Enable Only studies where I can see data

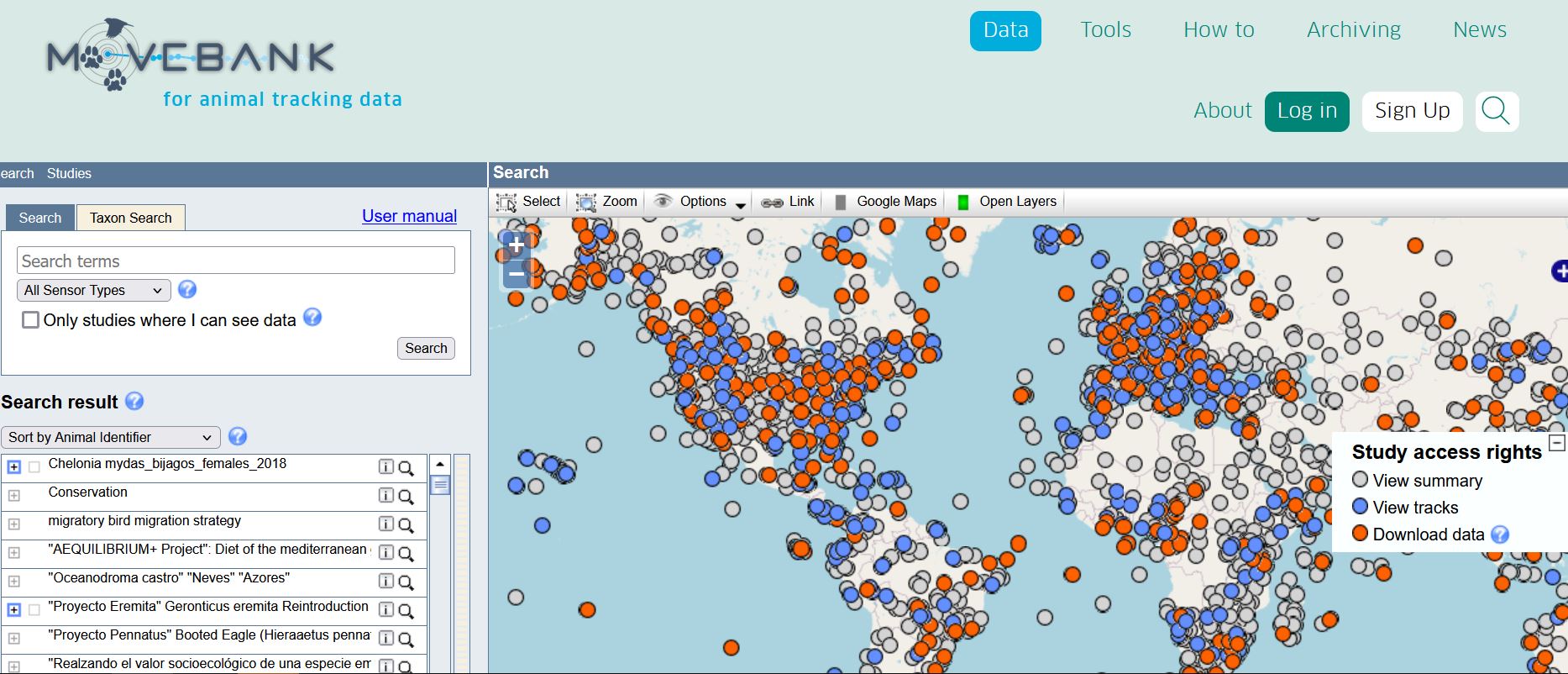[31, 320]
